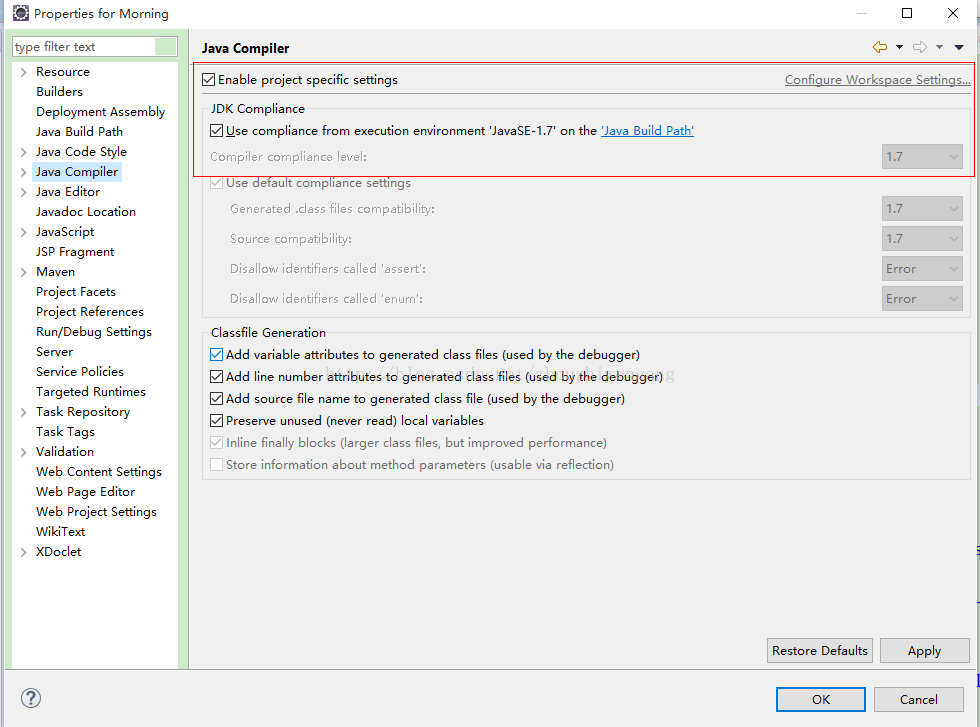
Task: Select Service Policies page
Action: [x=80, y=372]
